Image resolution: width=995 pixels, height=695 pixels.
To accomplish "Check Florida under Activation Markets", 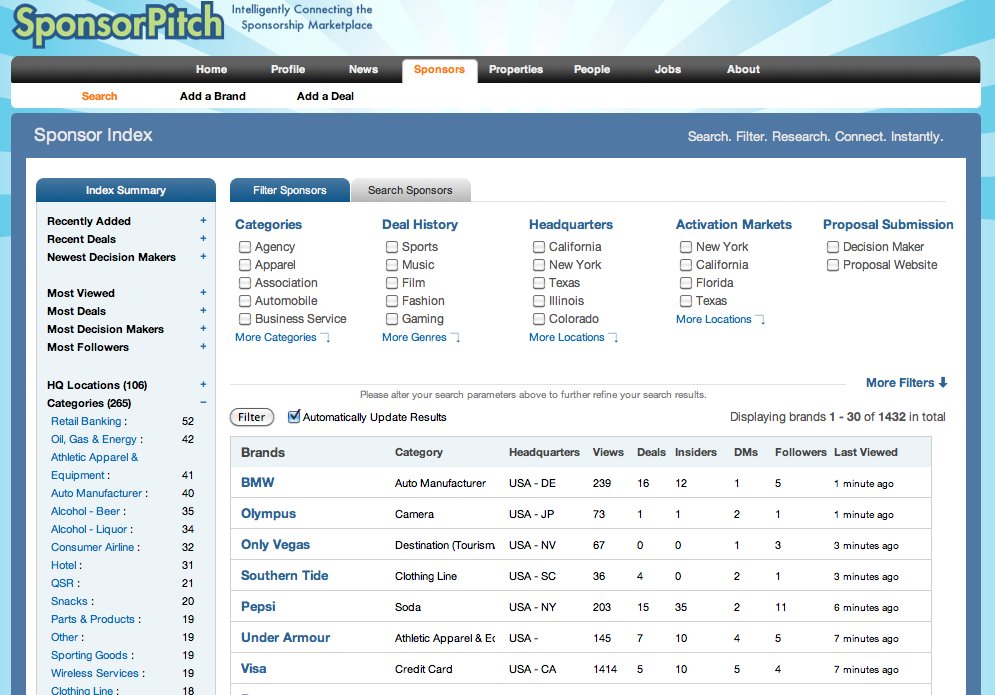I will 686,283.
